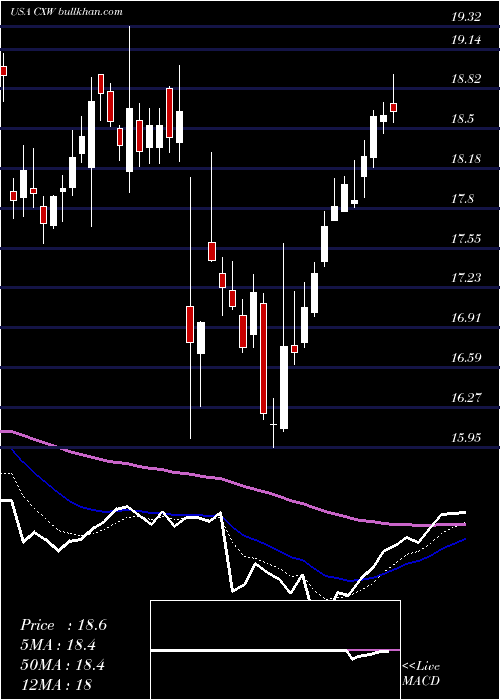Screen dimensions: 500x700
Task: Click the '<<Live MACD' label
Action: click(421, 674)
